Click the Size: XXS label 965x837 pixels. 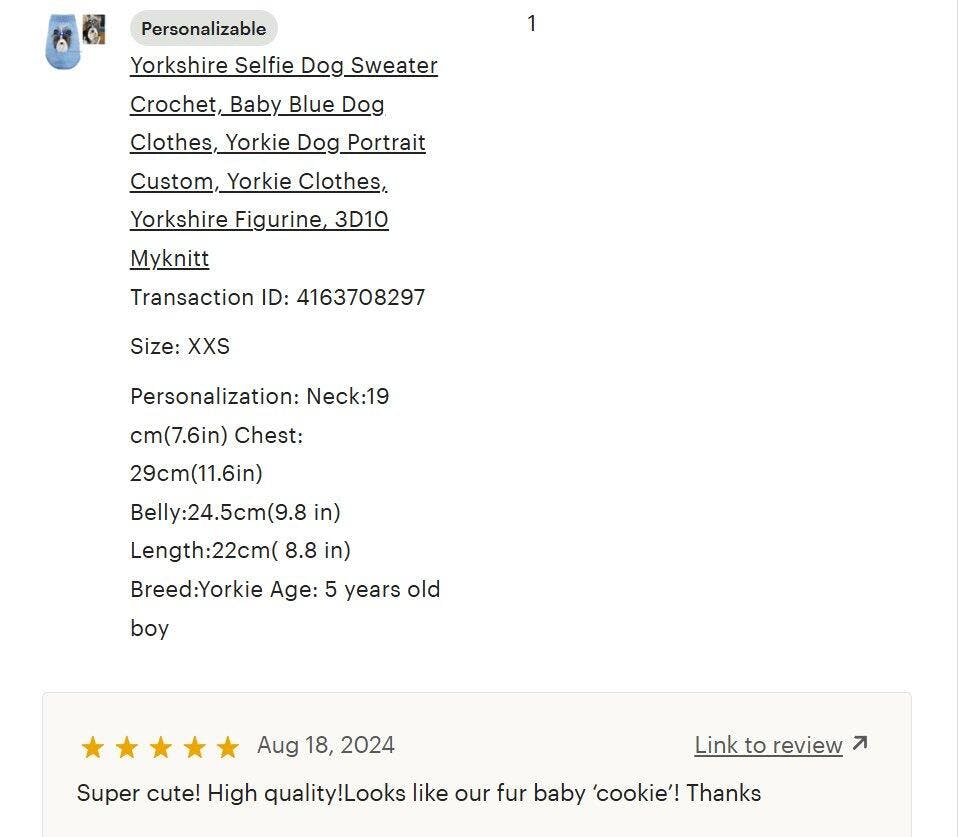click(x=180, y=347)
